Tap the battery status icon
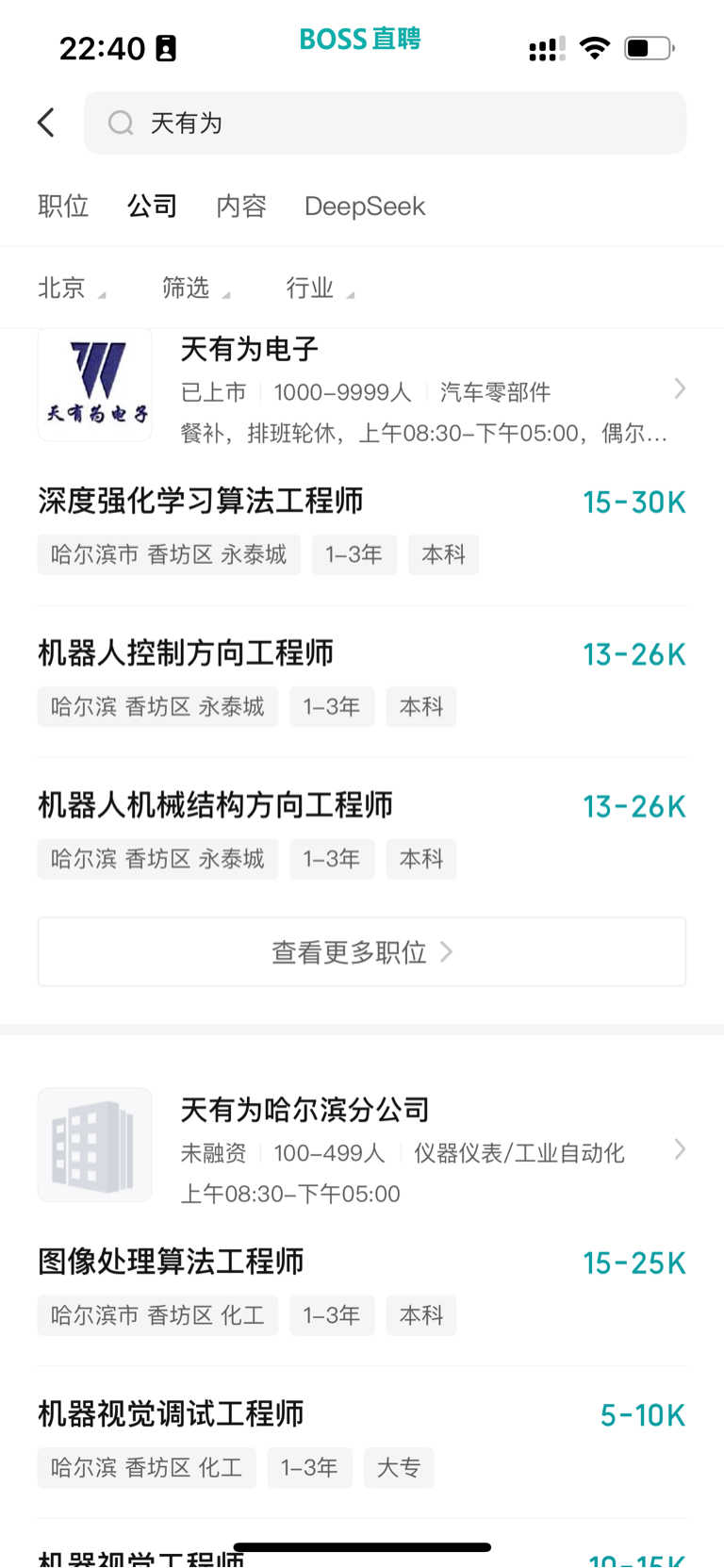The height and width of the screenshot is (1568, 724). [x=650, y=48]
